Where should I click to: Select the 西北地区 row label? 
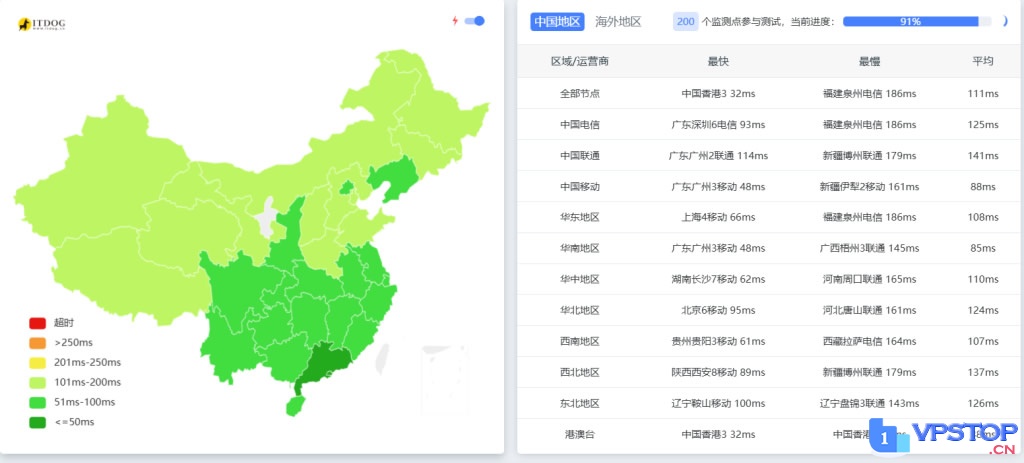580,372
